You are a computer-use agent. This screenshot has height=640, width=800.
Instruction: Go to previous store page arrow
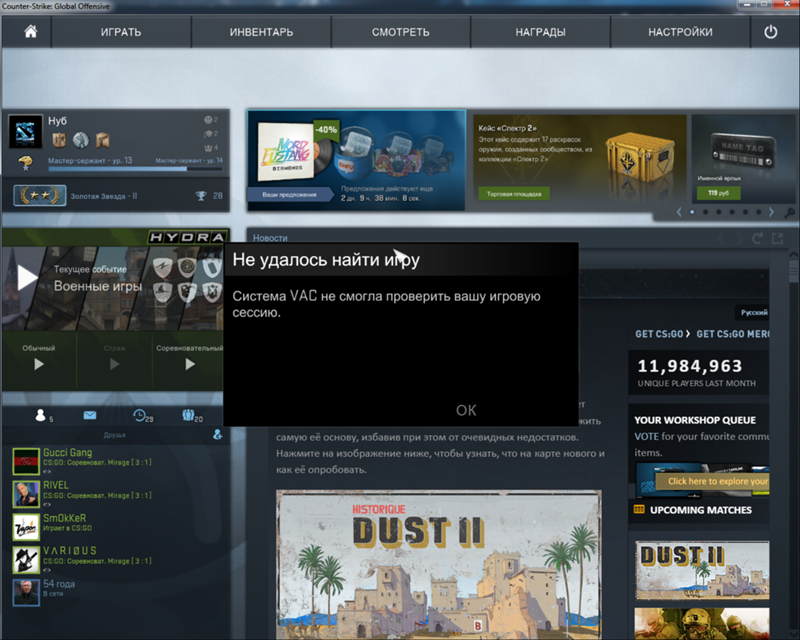pos(679,212)
